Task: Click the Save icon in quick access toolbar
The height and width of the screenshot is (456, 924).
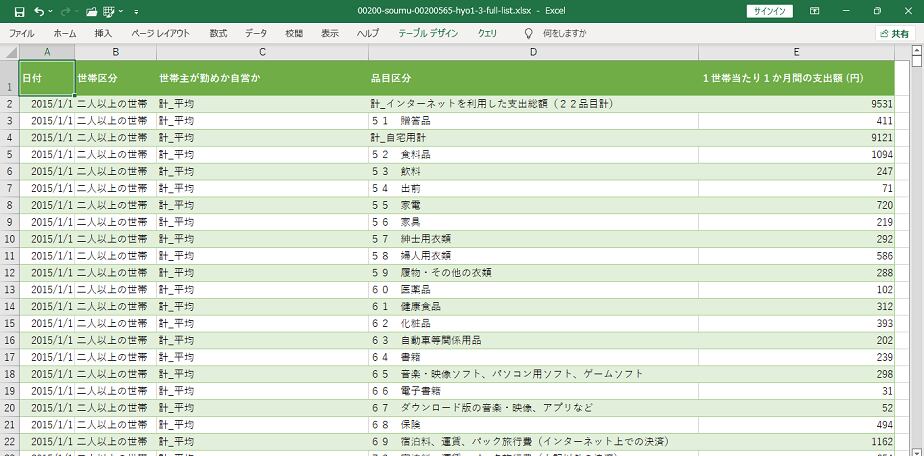Action: (19, 11)
